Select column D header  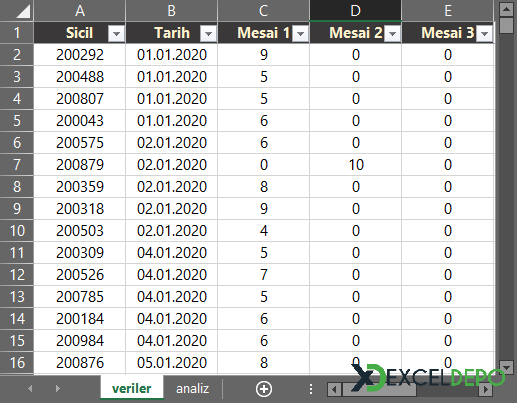(x=356, y=11)
